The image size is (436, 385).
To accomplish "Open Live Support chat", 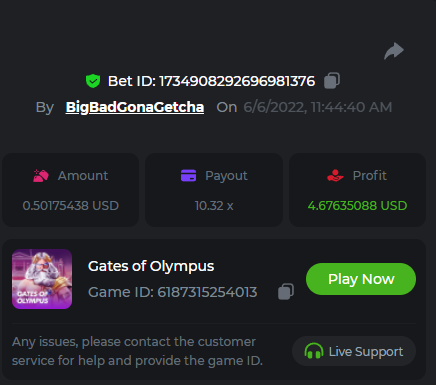I will 354,351.
